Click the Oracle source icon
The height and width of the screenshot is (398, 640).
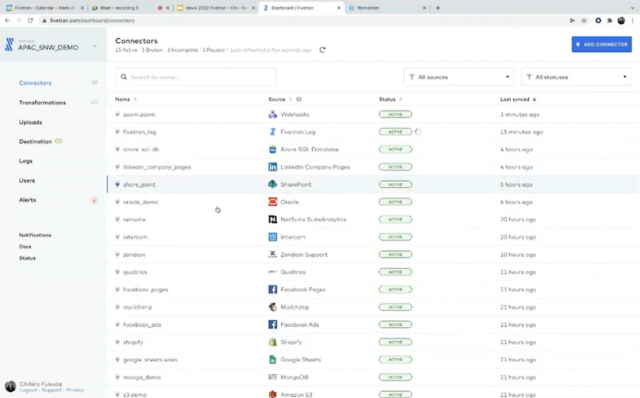272,202
